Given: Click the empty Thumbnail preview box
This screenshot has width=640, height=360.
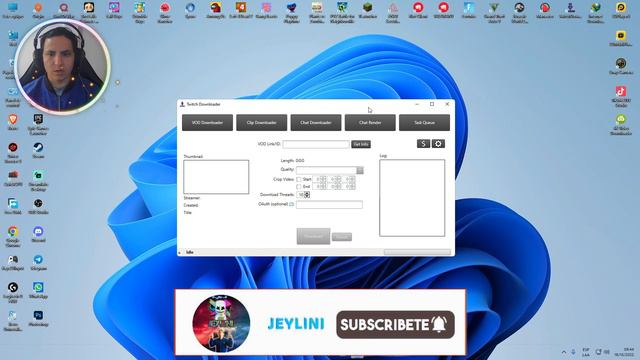Looking at the screenshot, I should pyautogui.click(x=216, y=177).
